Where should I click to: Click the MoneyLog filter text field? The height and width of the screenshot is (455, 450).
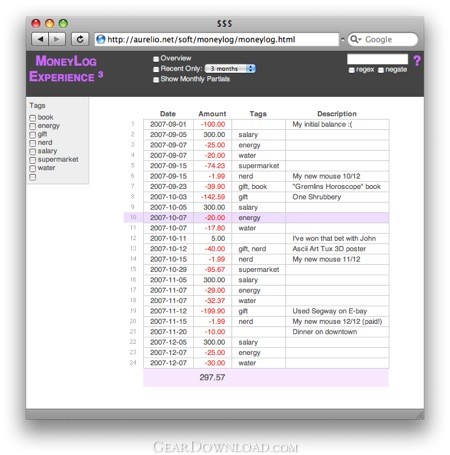(x=377, y=59)
